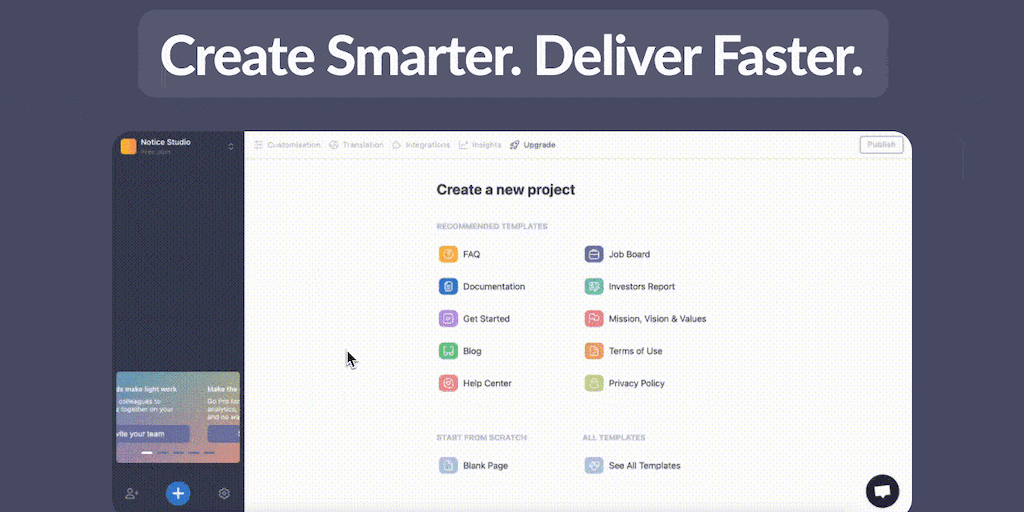
Task: Go to the Insights tab
Action: [x=480, y=145]
